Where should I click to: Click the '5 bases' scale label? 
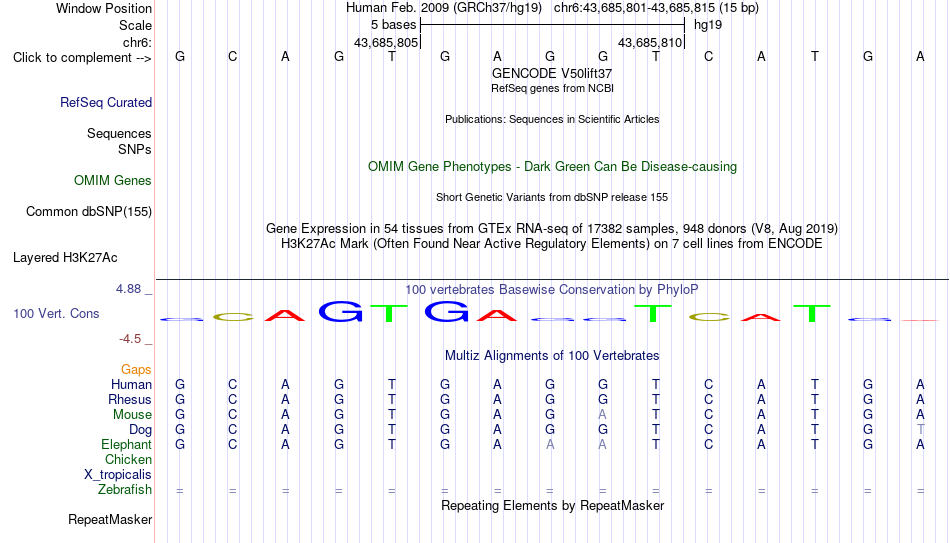[394, 25]
